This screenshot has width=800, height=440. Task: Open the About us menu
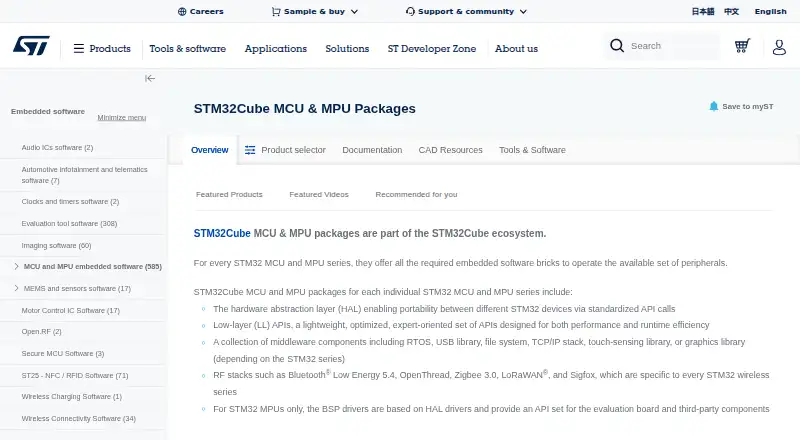[x=516, y=48]
